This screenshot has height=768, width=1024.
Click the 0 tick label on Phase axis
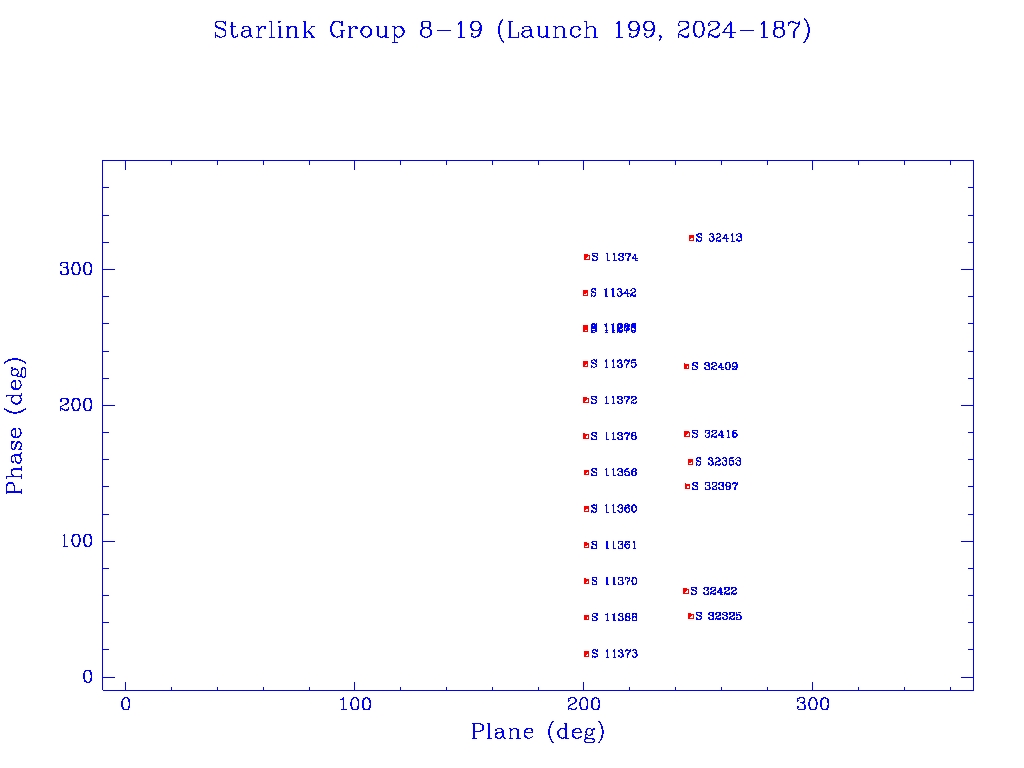[x=88, y=677]
